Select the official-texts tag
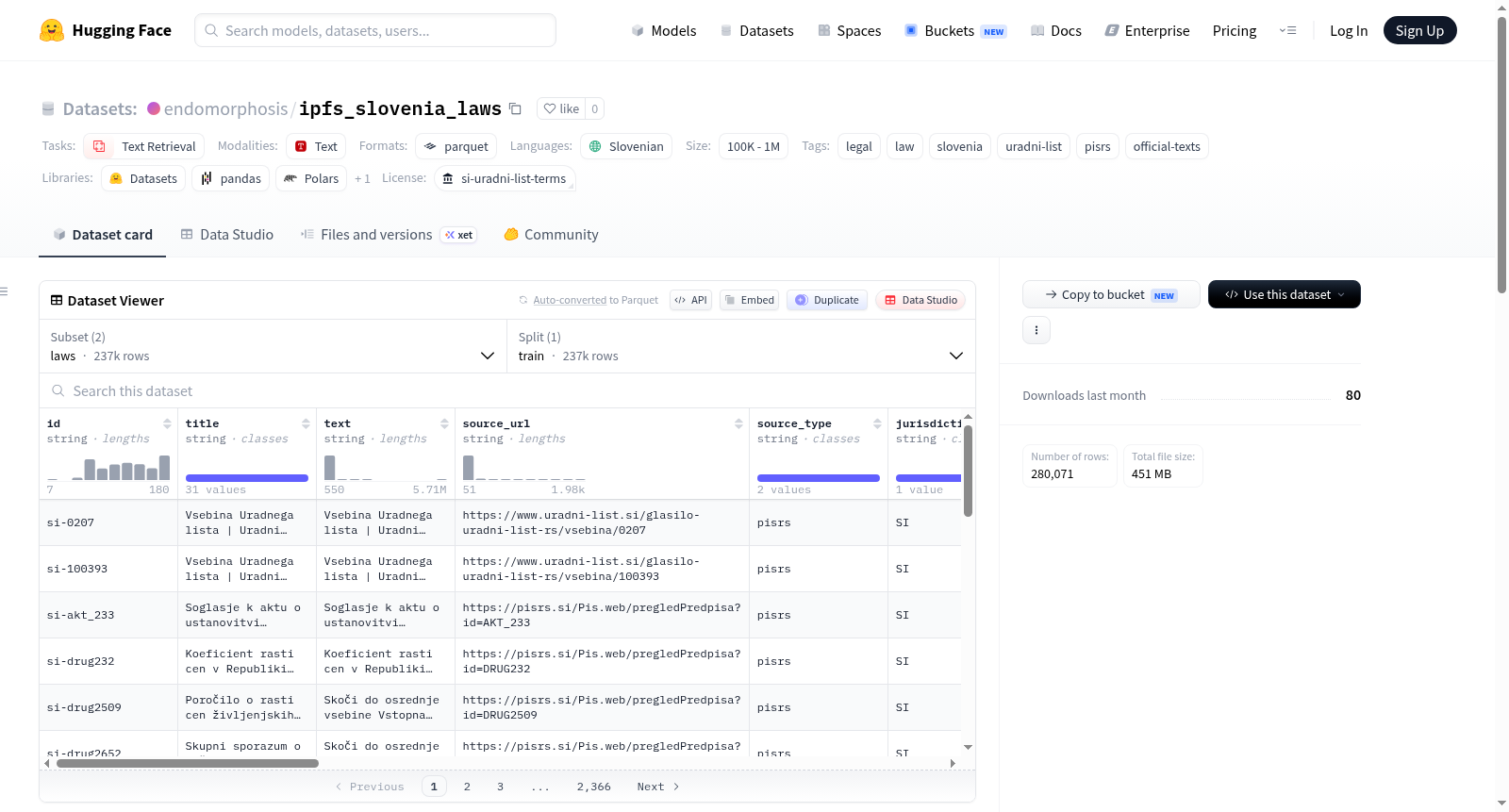 coord(1167,146)
